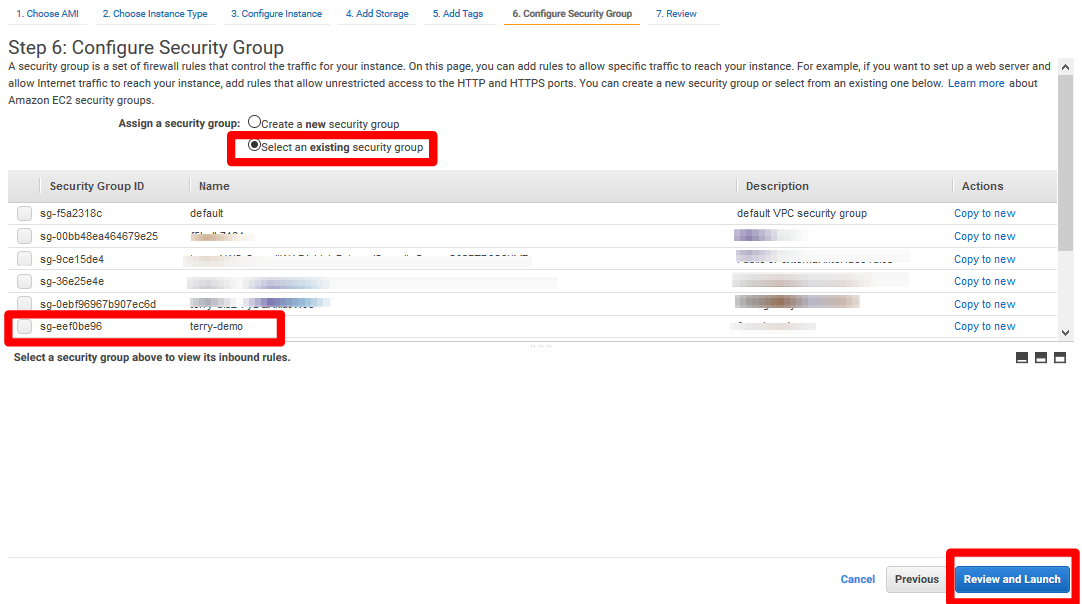The width and height of the screenshot is (1082, 604).
Task: Check the default security group sg-f5a2318c
Action: point(24,213)
